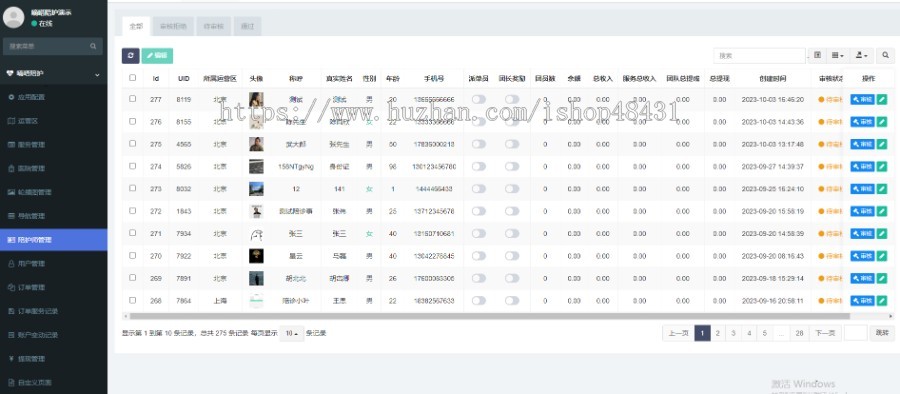Click the blue 审核 button for Id 269
The image size is (900, 394).
[862, 279]
